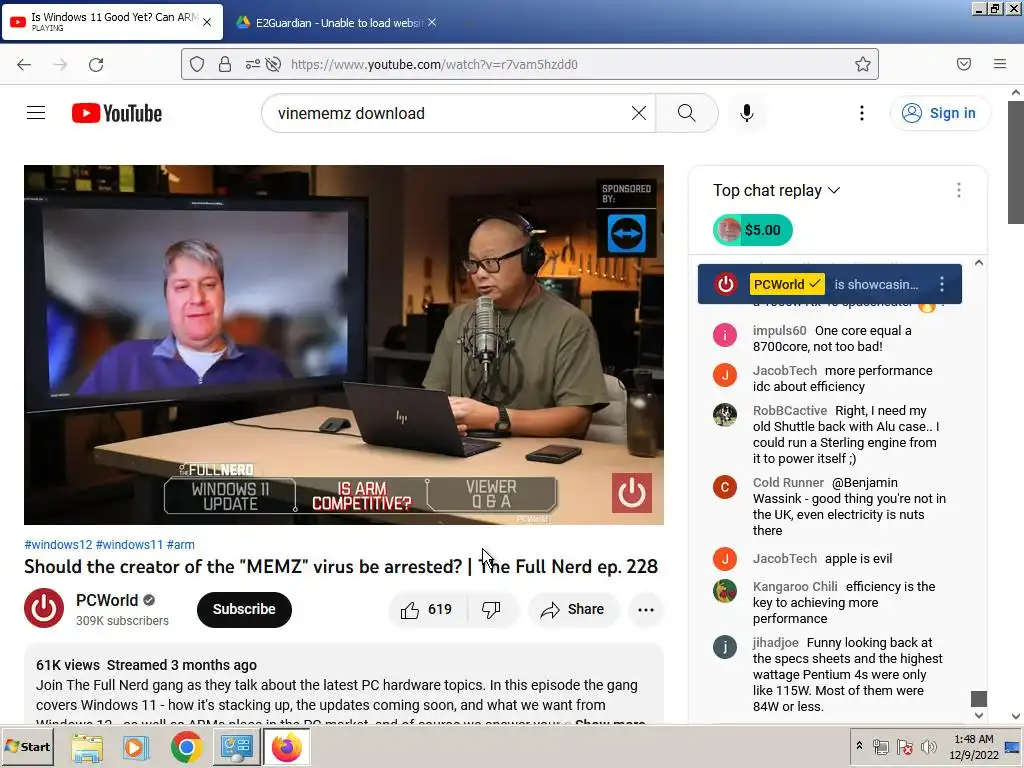This screenshot has width=1024, height=768.
Task: Click the Cold Runner chat username
Action: click(788, 482)
